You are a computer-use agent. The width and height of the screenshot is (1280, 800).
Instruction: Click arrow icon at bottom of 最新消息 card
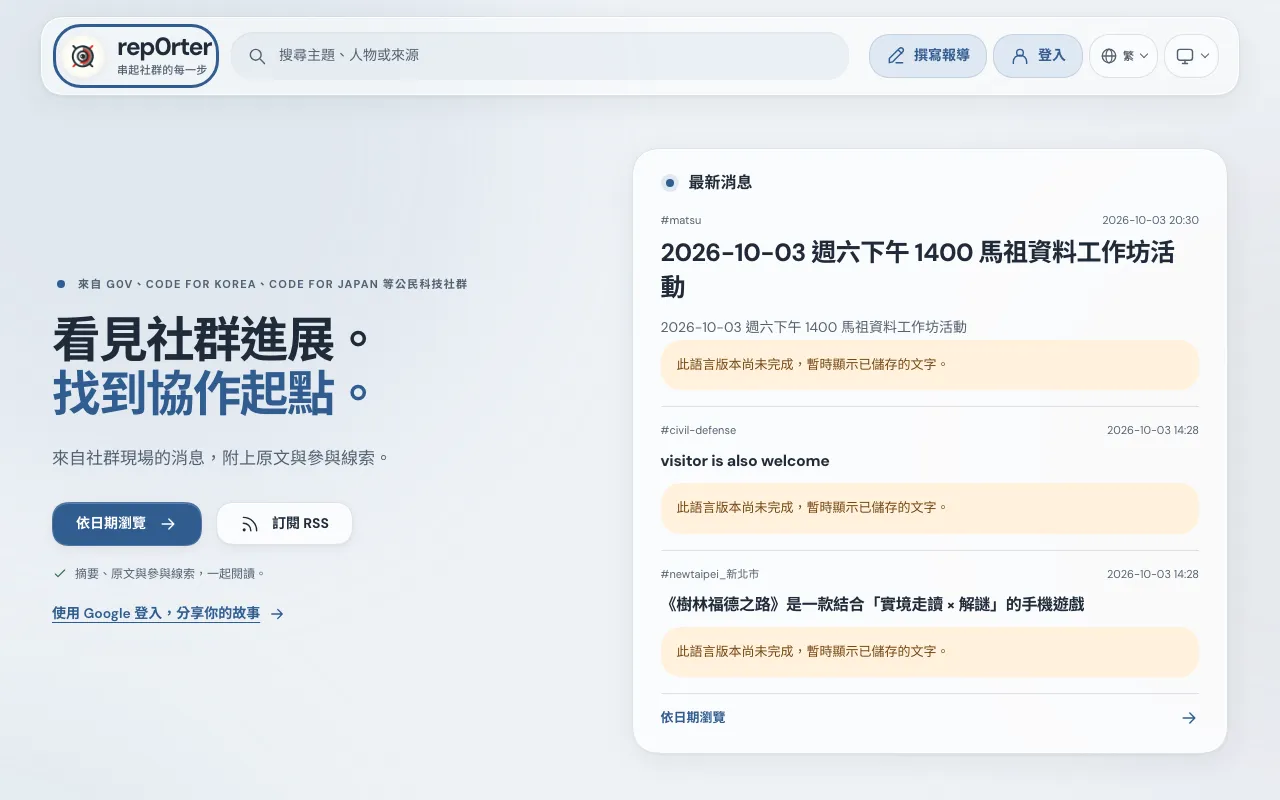pyautogui.click(x=1189, y=718)
